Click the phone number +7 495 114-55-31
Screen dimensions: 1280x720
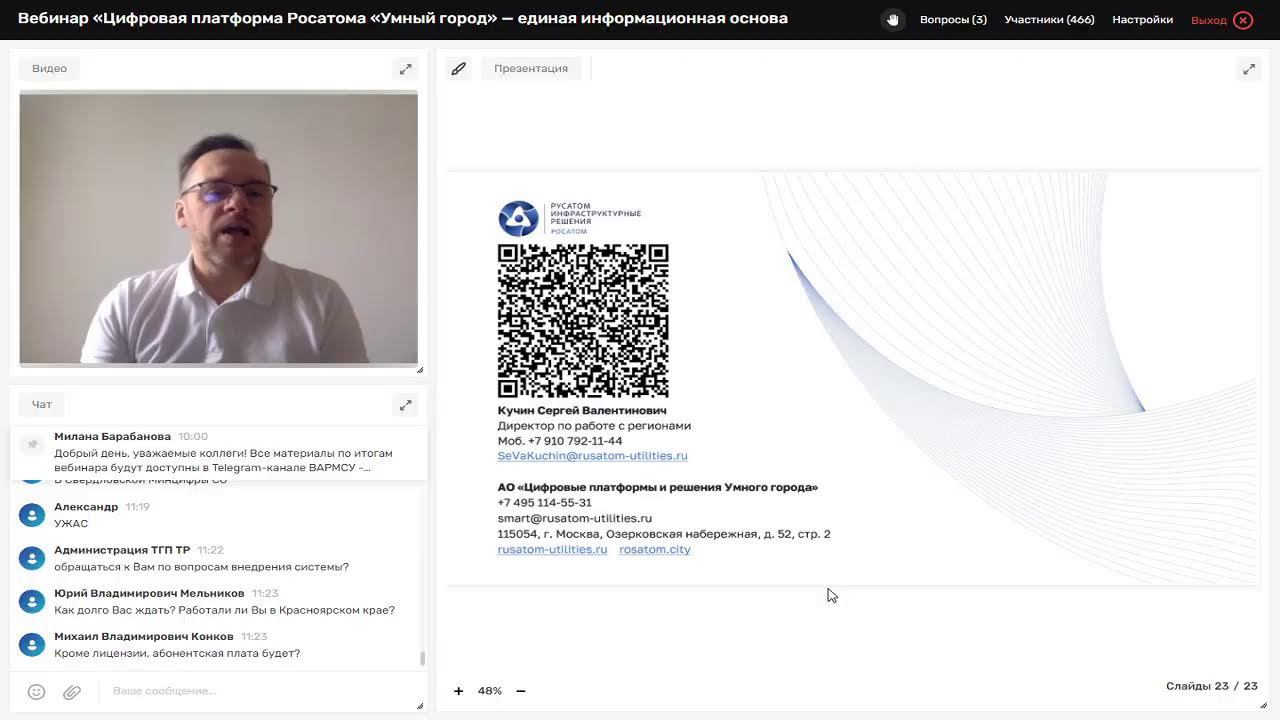click(545, 503)
